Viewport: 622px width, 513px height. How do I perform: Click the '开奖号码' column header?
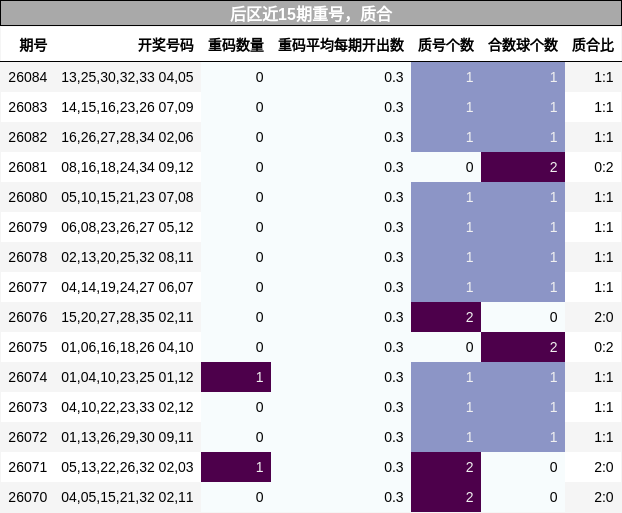coord(166,45)
